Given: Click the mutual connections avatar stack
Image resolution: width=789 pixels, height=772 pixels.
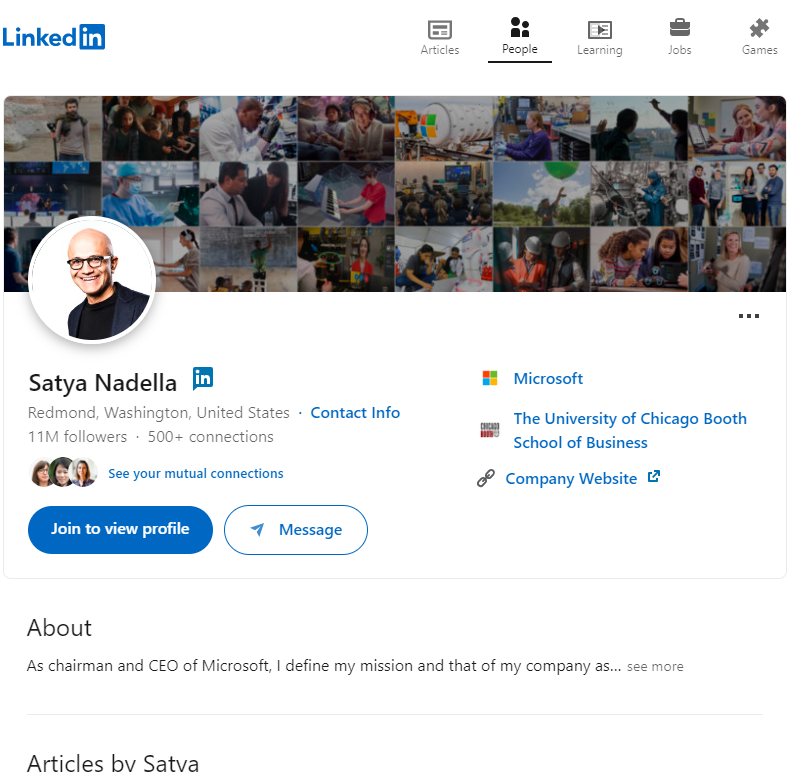Looking at the screenshot, I should point(63,473).
